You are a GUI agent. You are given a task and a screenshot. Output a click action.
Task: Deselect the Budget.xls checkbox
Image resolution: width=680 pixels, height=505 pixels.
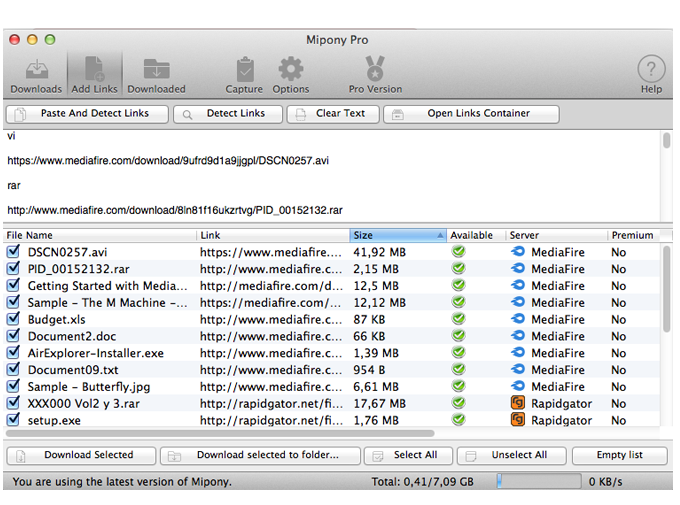click(13, 318)
